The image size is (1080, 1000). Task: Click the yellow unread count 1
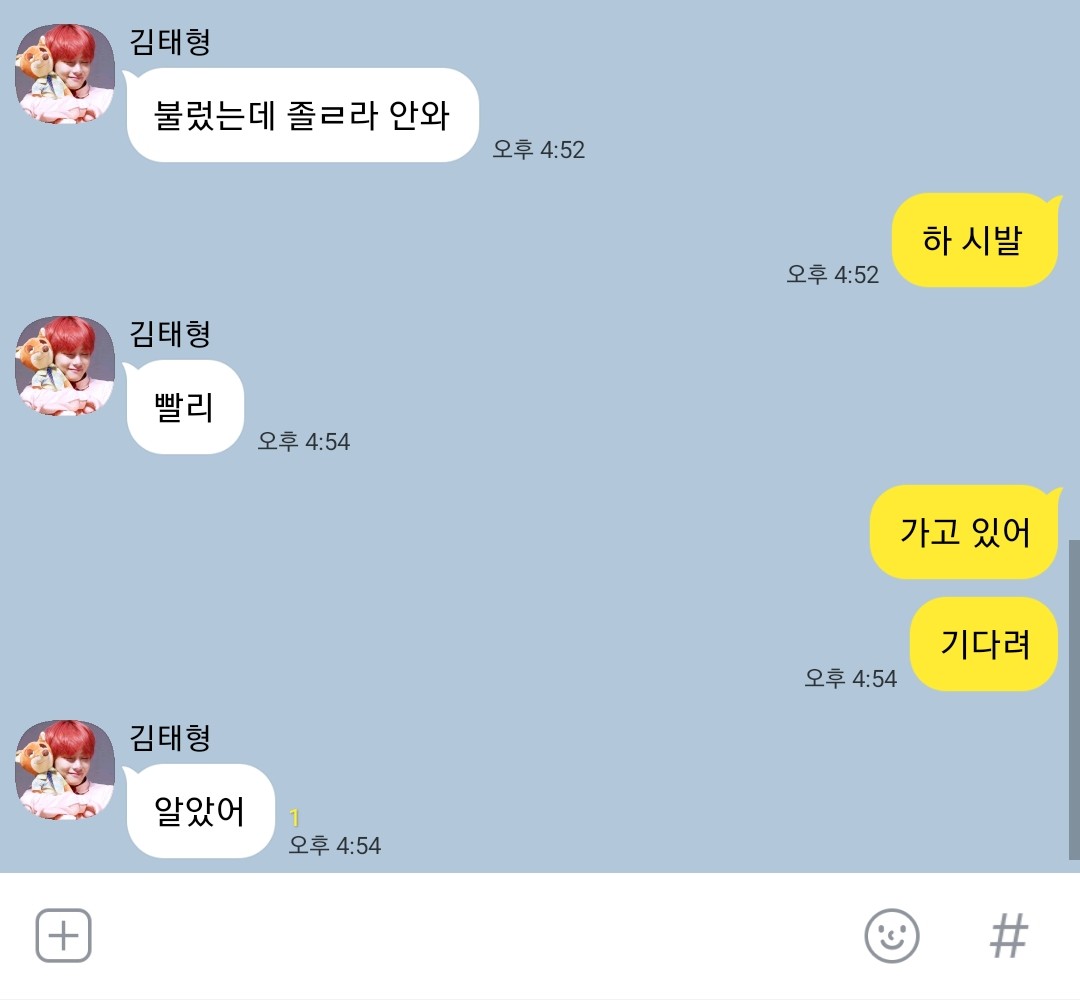[295, 817]
